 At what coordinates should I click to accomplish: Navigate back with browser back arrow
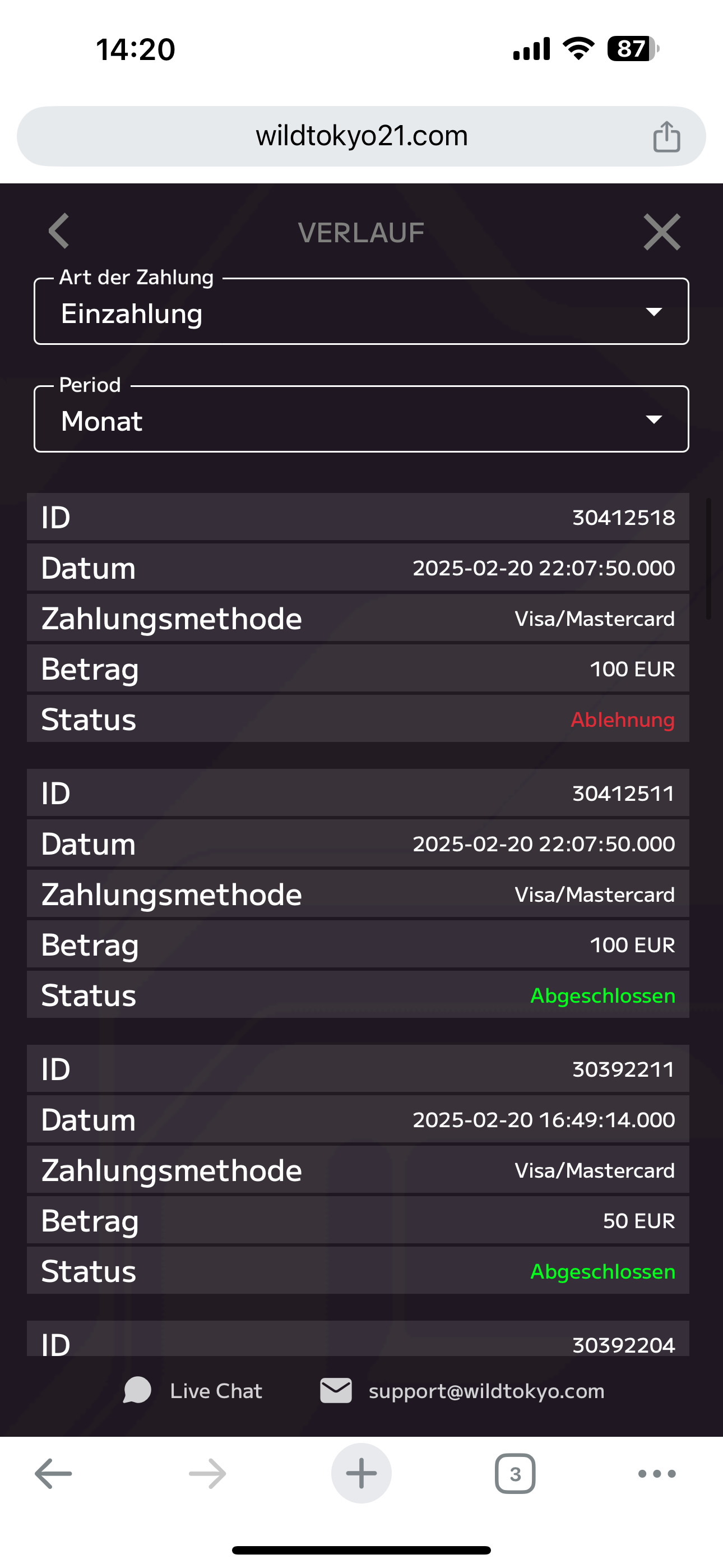click(x=54, y=1474)
